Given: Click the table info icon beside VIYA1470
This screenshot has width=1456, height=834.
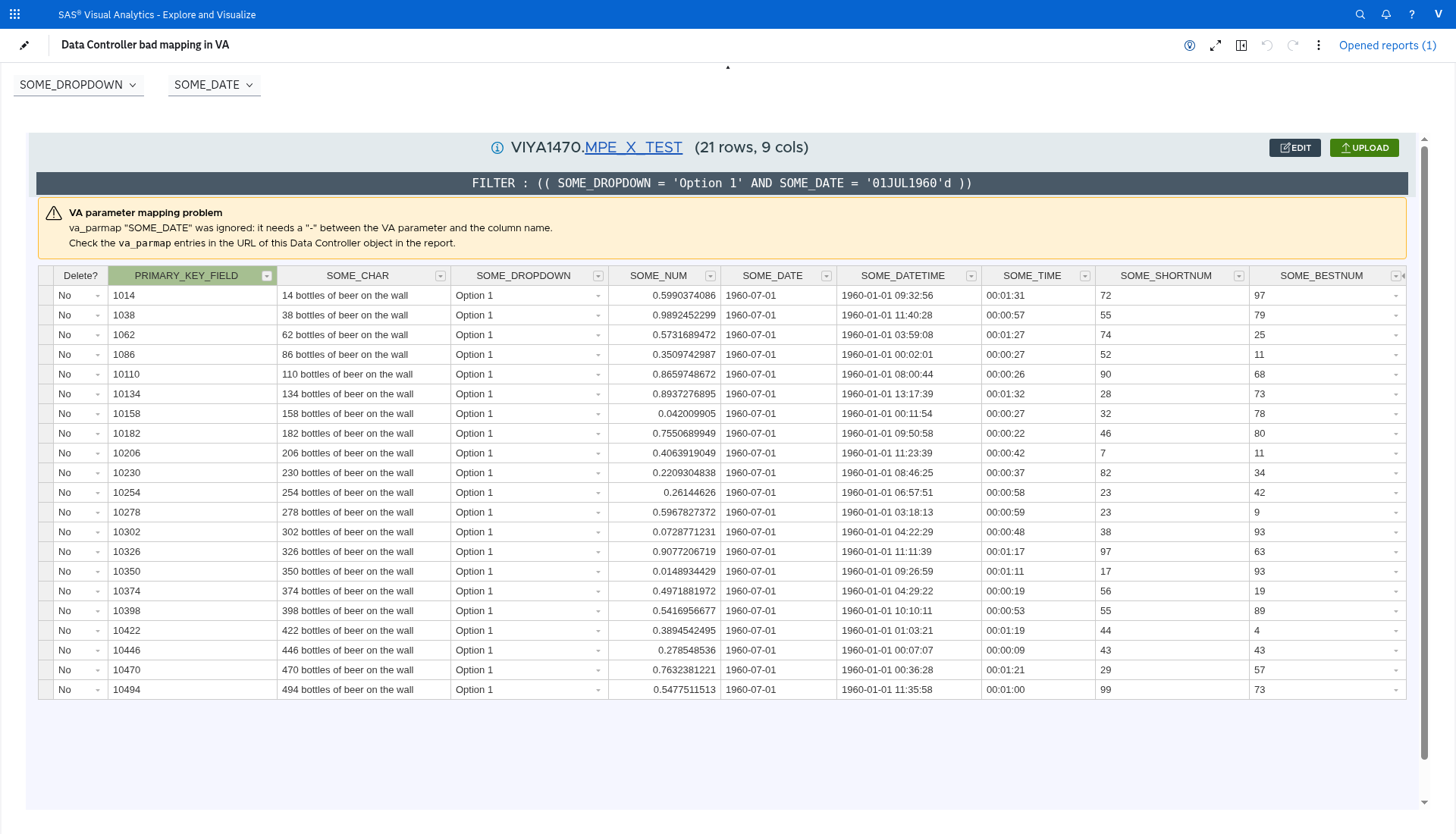Looking at the screenshot, I should tap(497, 148).
